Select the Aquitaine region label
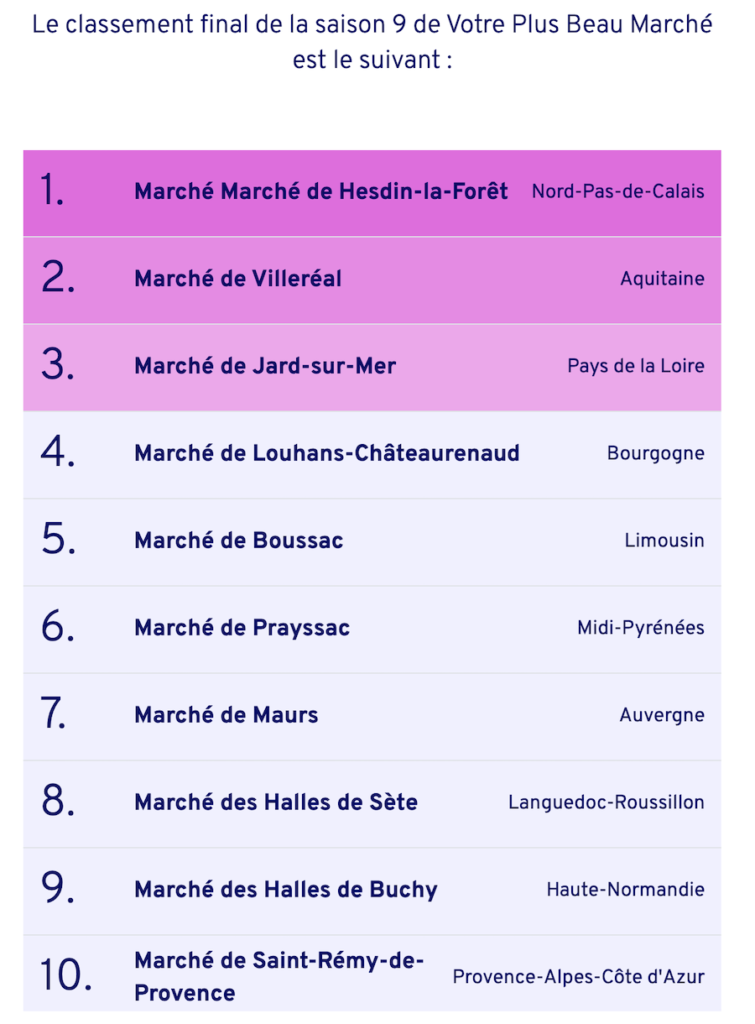The height and width of the screenshot is (1024, 755). click(662, 279)
